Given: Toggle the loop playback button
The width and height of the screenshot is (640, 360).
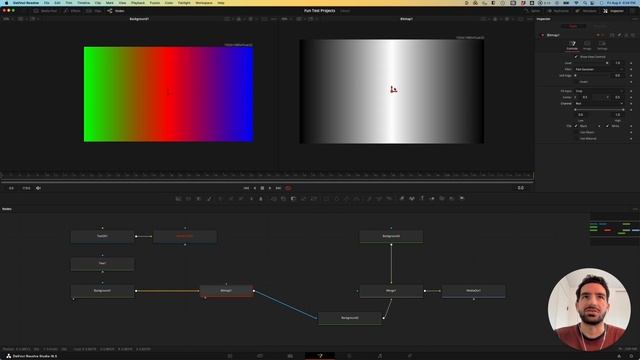Looking at the screenshot, I should click(x=289, y=188).
